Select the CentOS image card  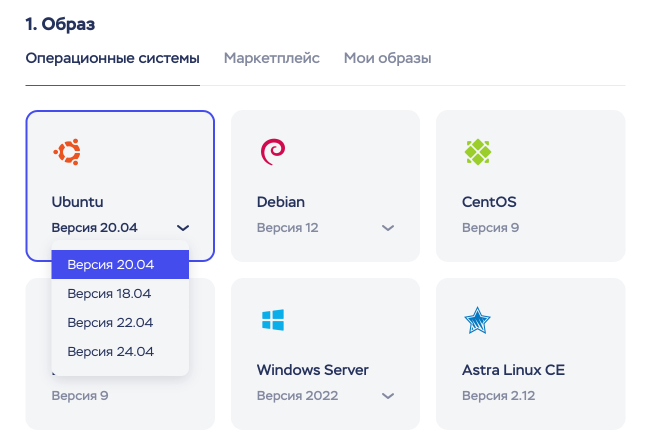point(530,186)
